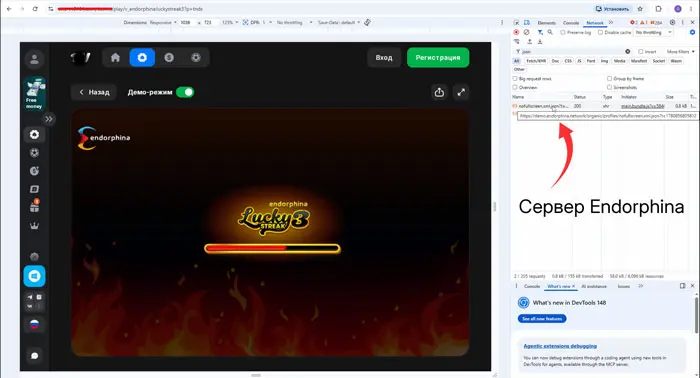Enable the Preserve log checkbox
The image size is (700, 378).
click(x=563, y=33)
